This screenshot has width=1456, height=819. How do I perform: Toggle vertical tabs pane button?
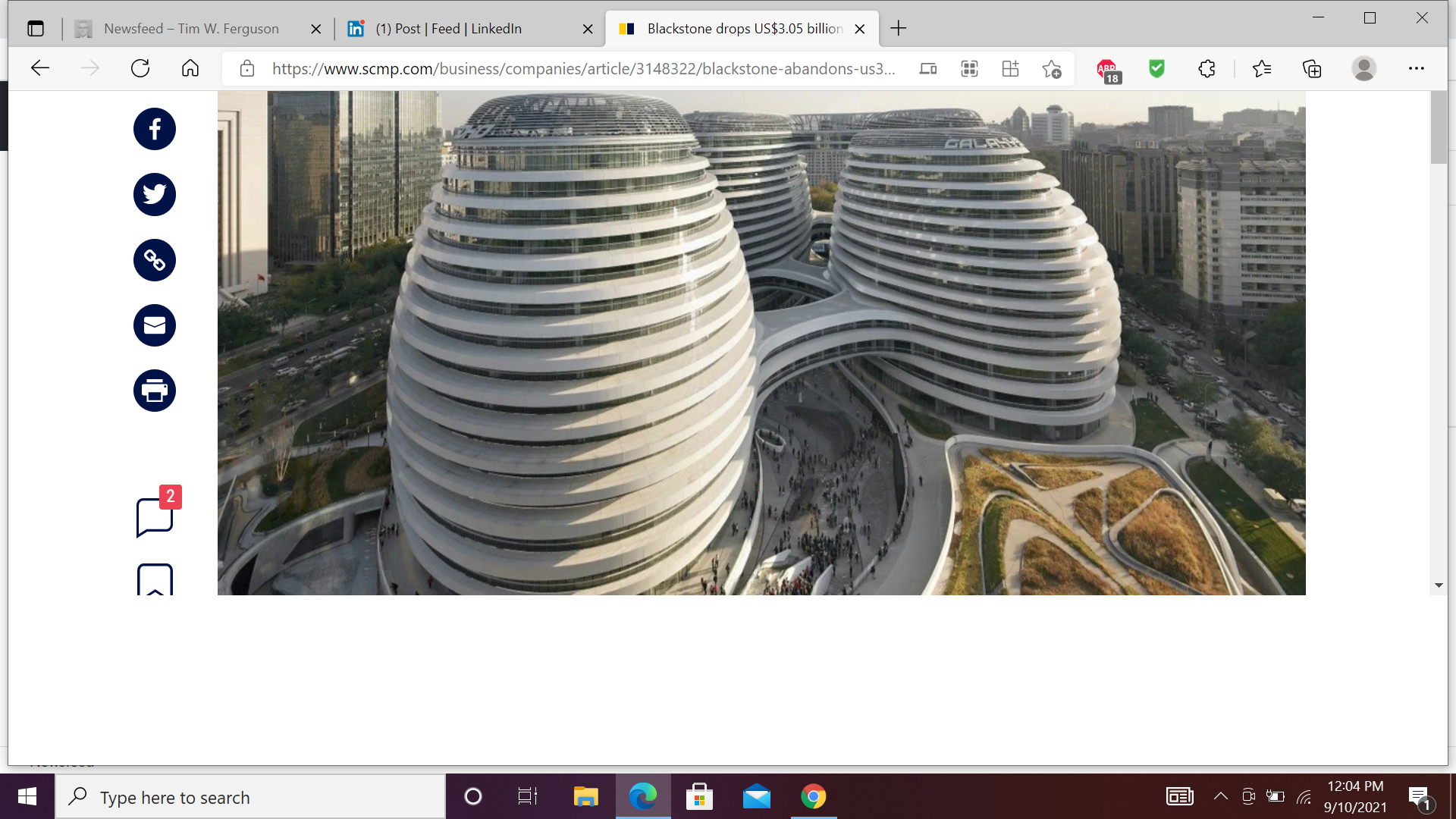[36, 29]
